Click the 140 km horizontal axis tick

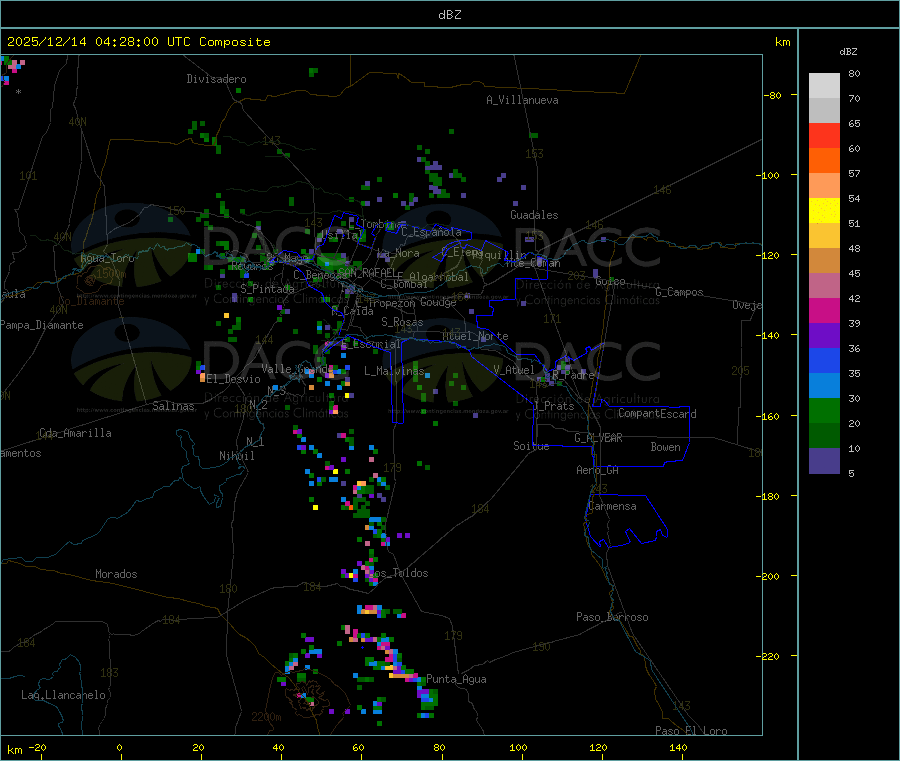pos(678,747)
